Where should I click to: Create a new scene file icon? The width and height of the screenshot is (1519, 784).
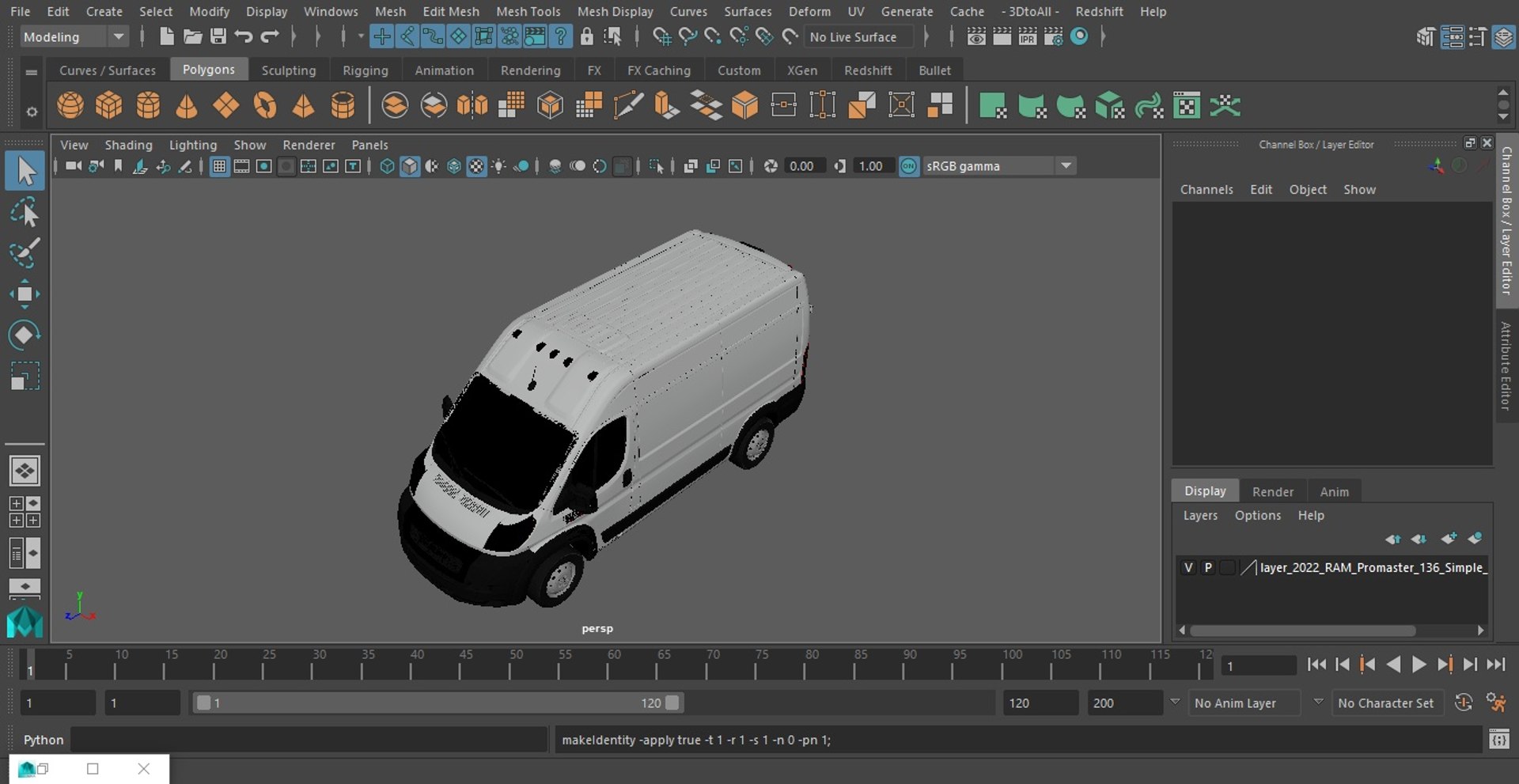166,36
